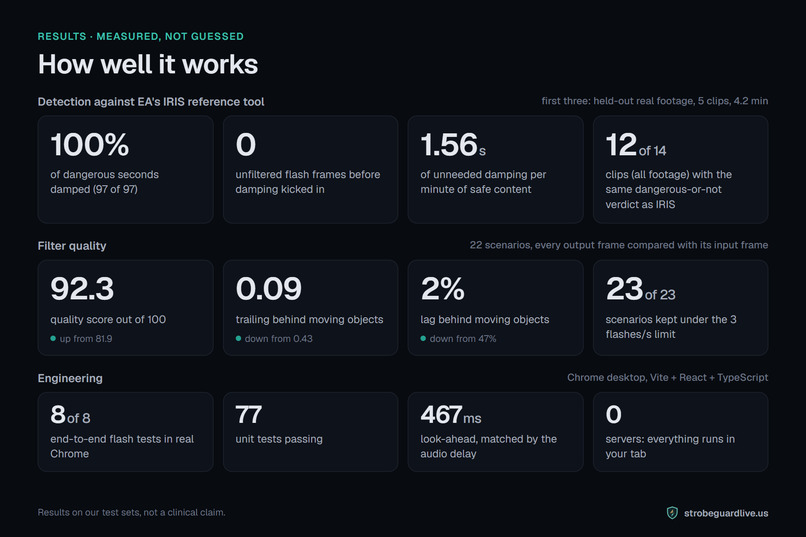Click the green dot beside 'up from 81.9'
This screenshot has width=806, height=537.
[53, 339]
